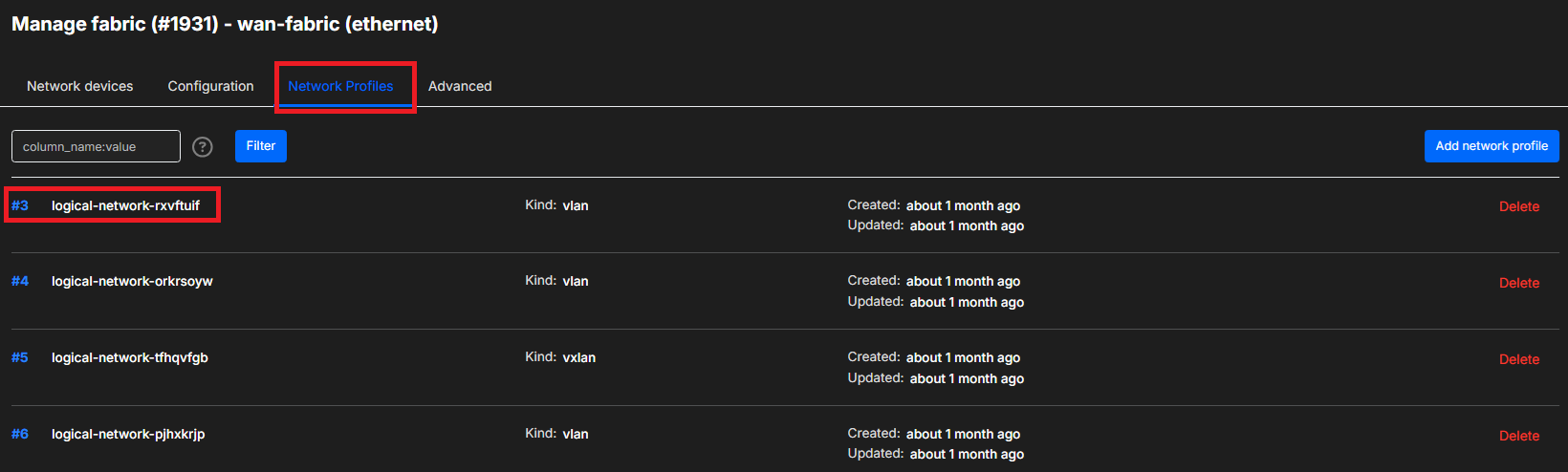Delete logical-network-pjhxkrjp profile

click(x=1518, y=436)
